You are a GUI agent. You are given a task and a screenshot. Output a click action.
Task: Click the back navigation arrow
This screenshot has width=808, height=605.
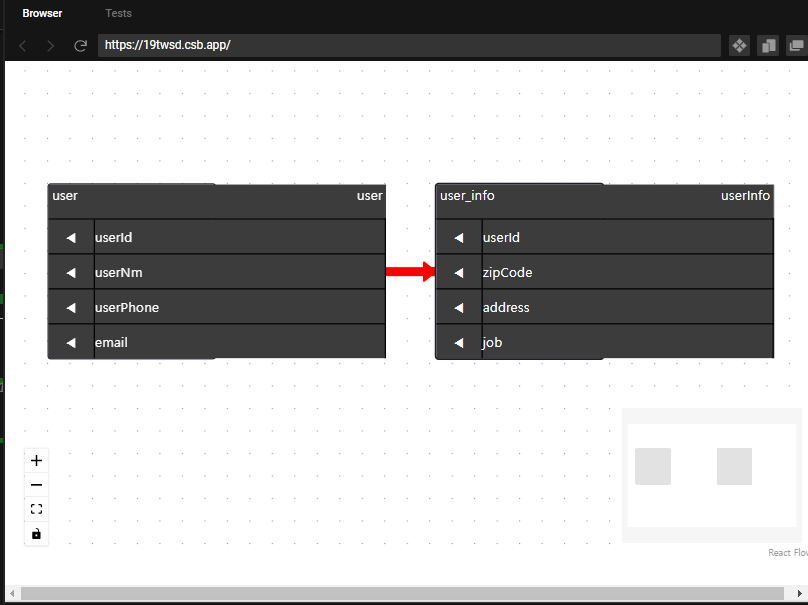(x=22, y=45)
